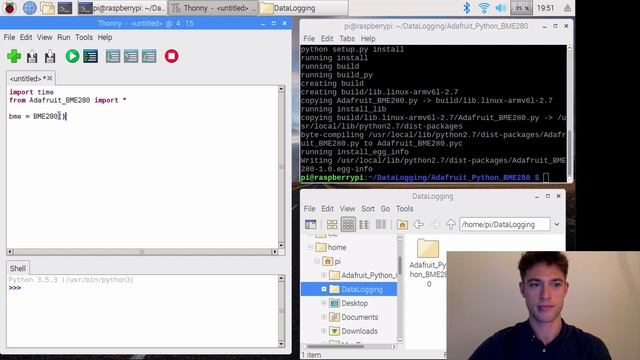
Task: Collapse the home folder tree node
Action: pos(310,247)
